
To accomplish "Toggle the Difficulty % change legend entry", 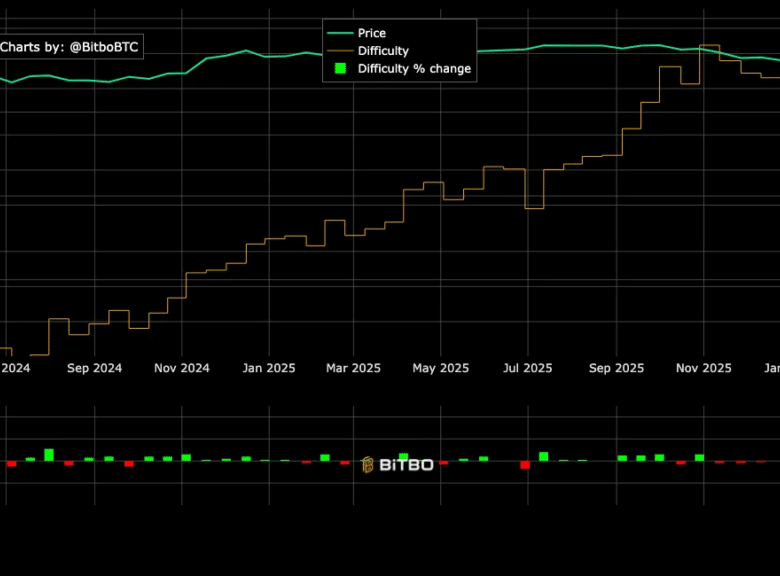I will [x=414, y=69].
